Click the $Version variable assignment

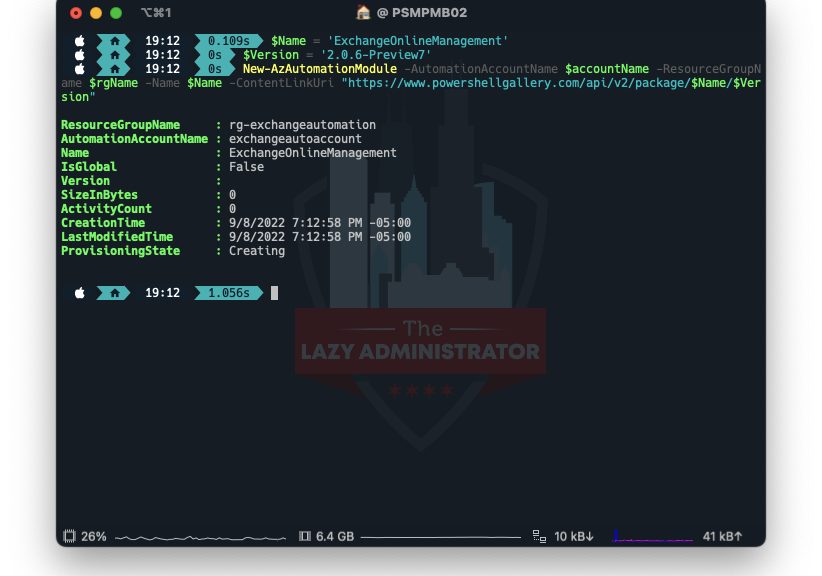271,55
